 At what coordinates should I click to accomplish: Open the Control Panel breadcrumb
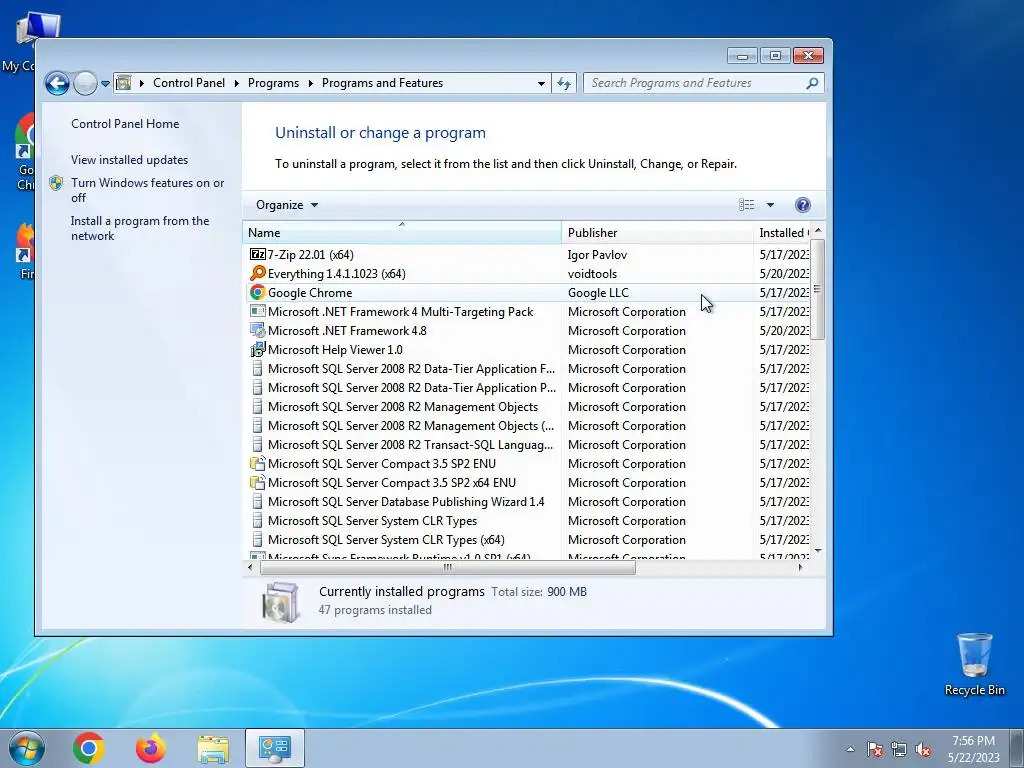[x=189, y=83]
